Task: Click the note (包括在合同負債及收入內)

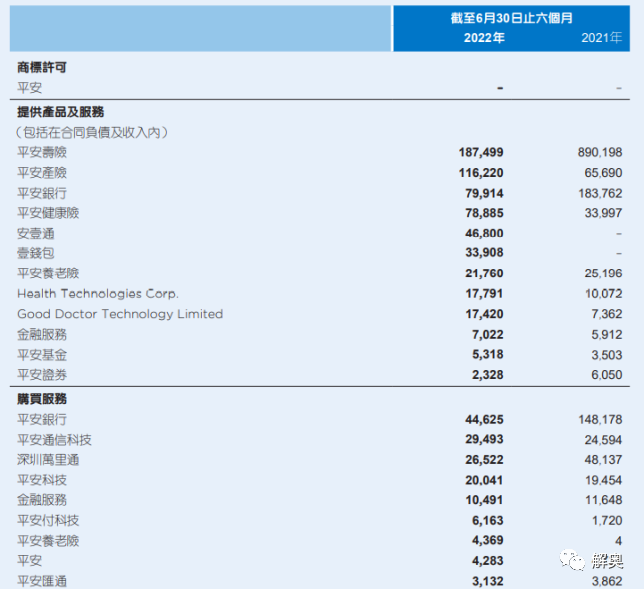Action: coord(92,132)
